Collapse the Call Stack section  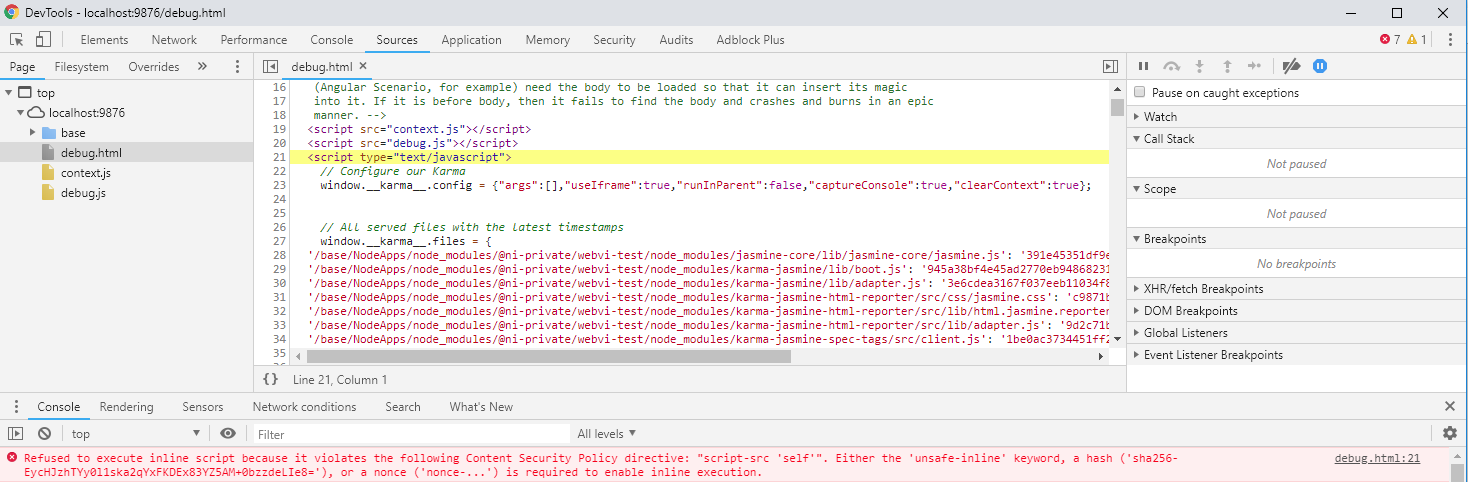[1136, 139]
